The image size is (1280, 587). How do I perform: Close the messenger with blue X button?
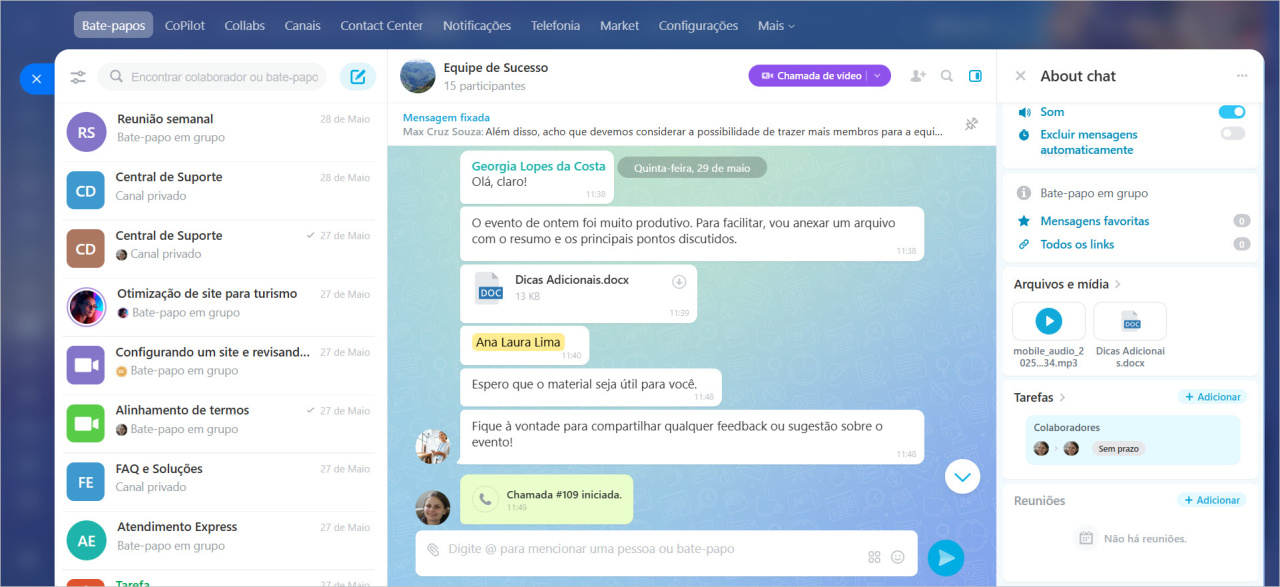pos(36,78)
